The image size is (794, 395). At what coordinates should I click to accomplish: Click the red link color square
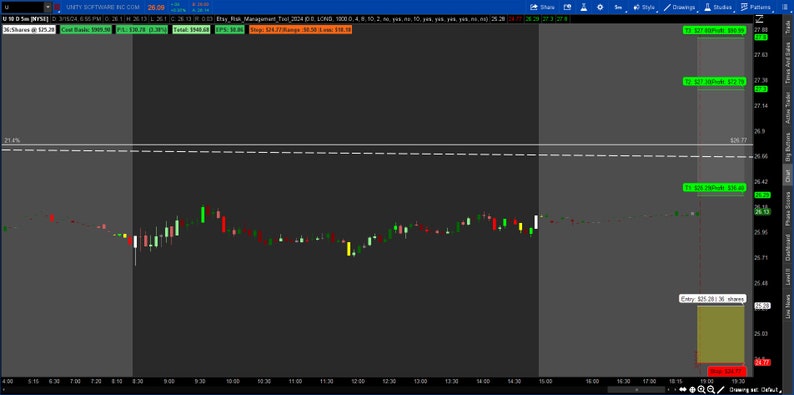point(57,7)
